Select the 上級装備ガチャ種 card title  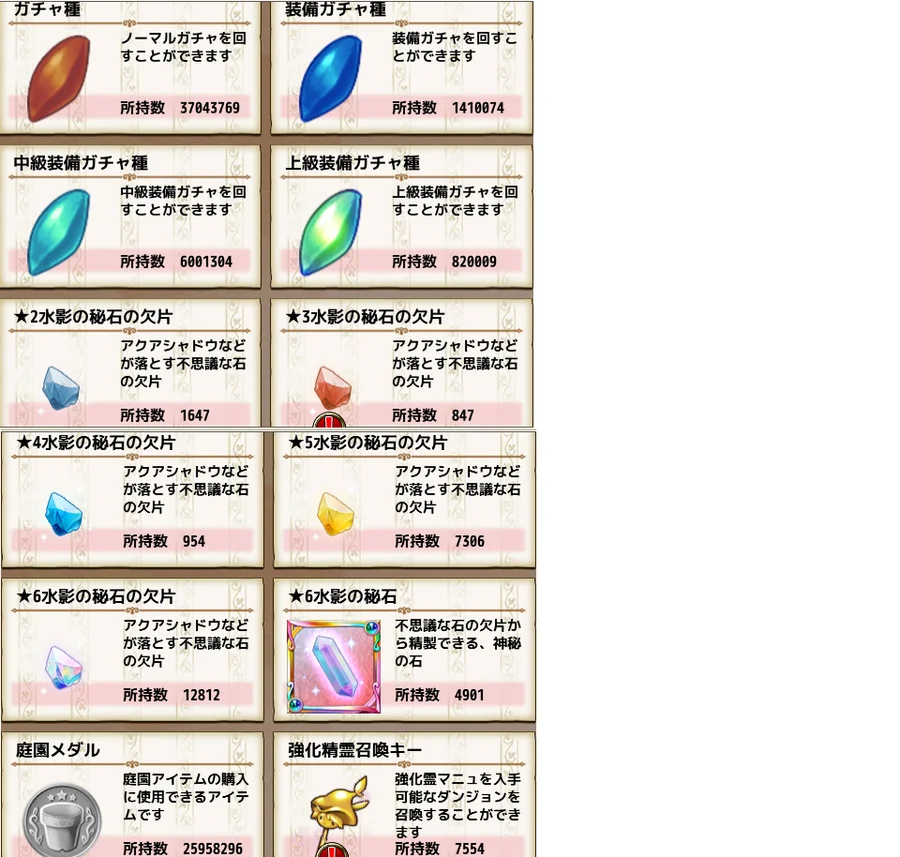[352, 163]
